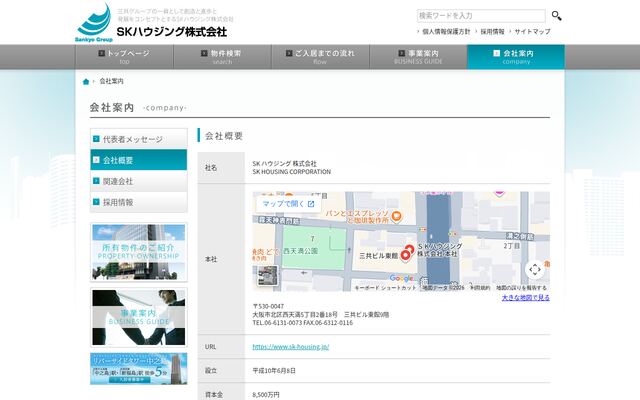Open the riverside tower banner
The image size is (640, 400).
pos(139,369)
